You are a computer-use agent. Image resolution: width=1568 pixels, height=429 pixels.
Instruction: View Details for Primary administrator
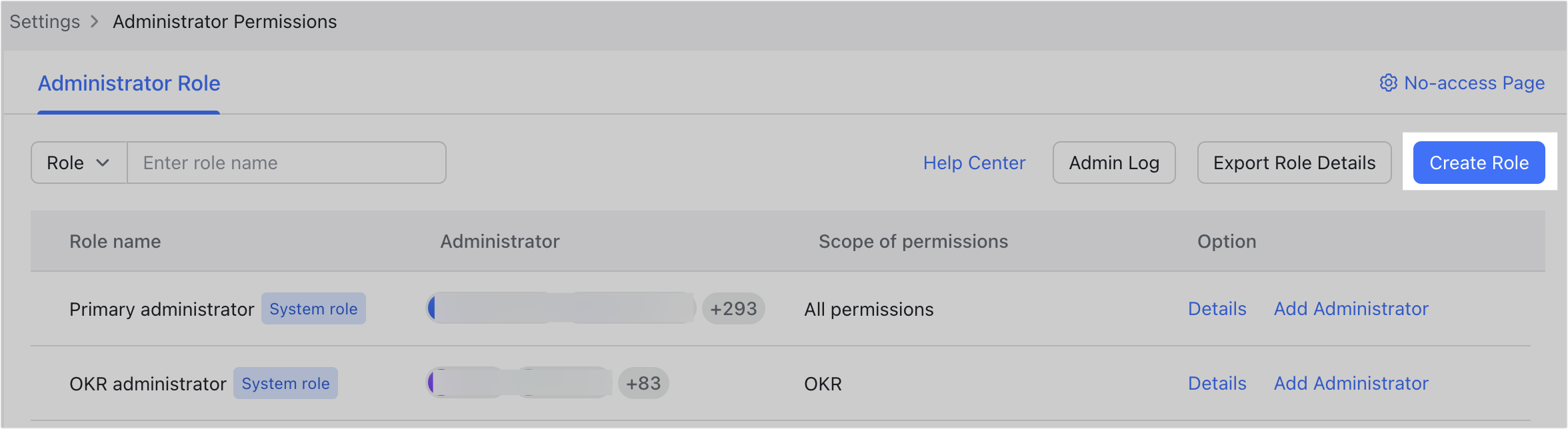coord(1217,308)
